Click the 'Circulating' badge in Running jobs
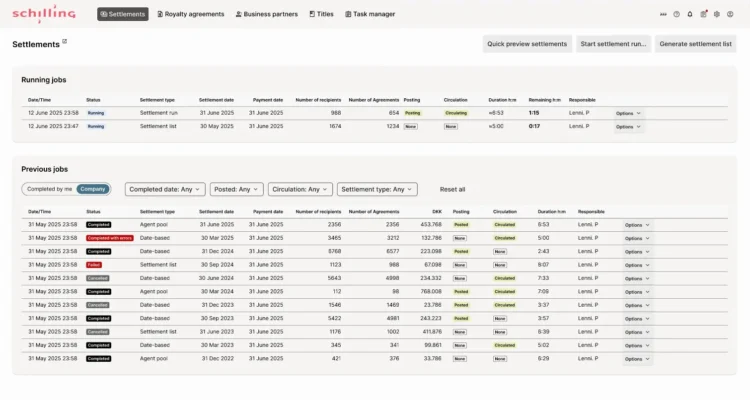The image size is (750, 400). (x=456, y=113)
